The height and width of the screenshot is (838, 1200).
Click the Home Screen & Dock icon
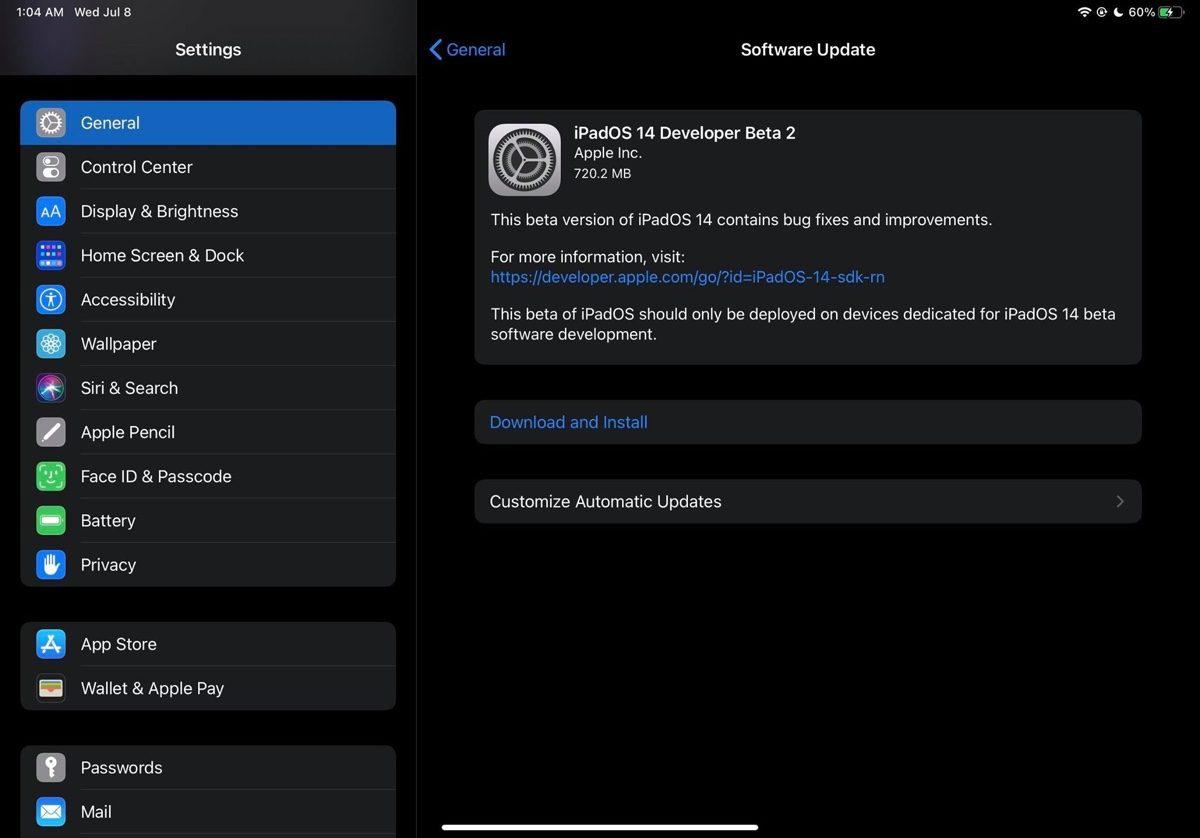[x=51, y=255]
